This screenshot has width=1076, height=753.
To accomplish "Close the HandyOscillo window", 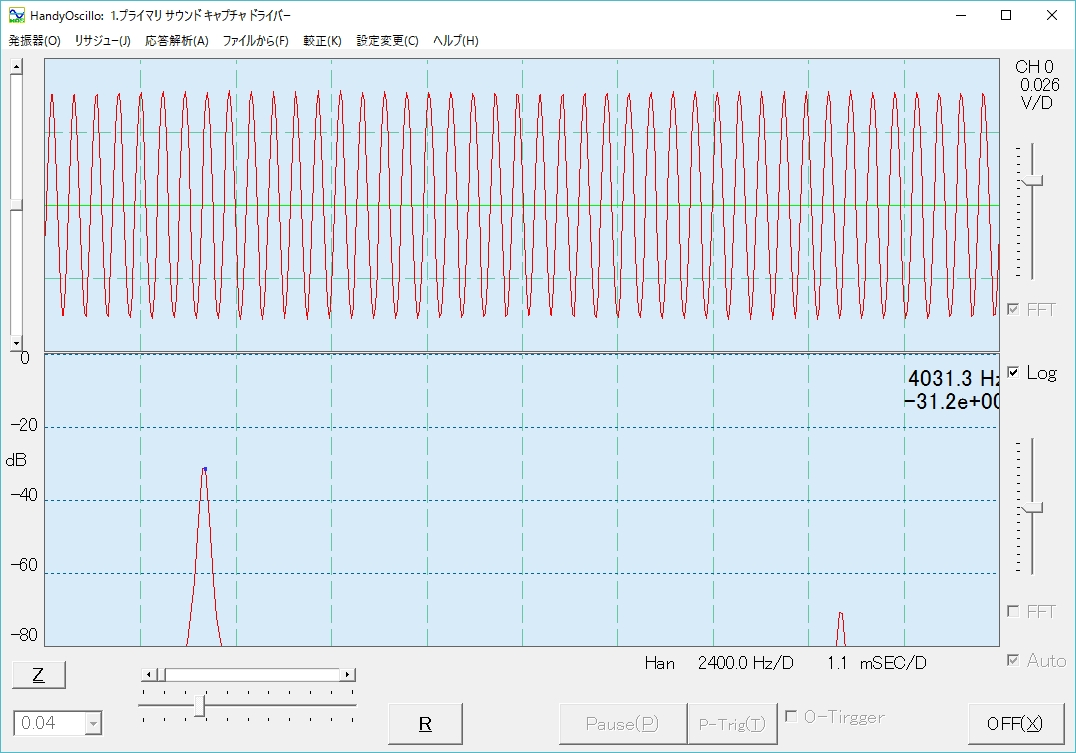I will point(1051,15).
